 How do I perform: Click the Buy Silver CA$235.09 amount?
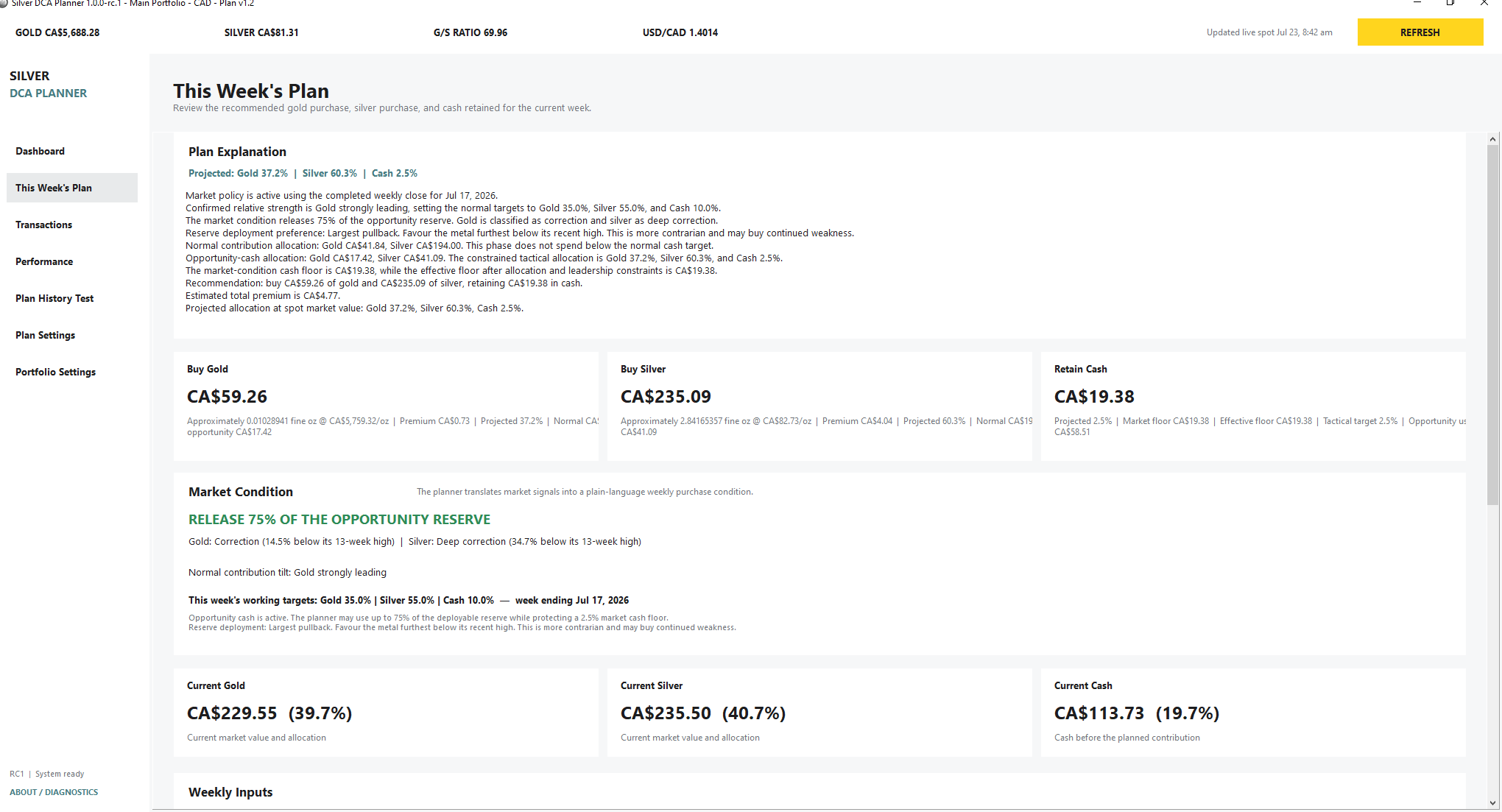point(666,397)
